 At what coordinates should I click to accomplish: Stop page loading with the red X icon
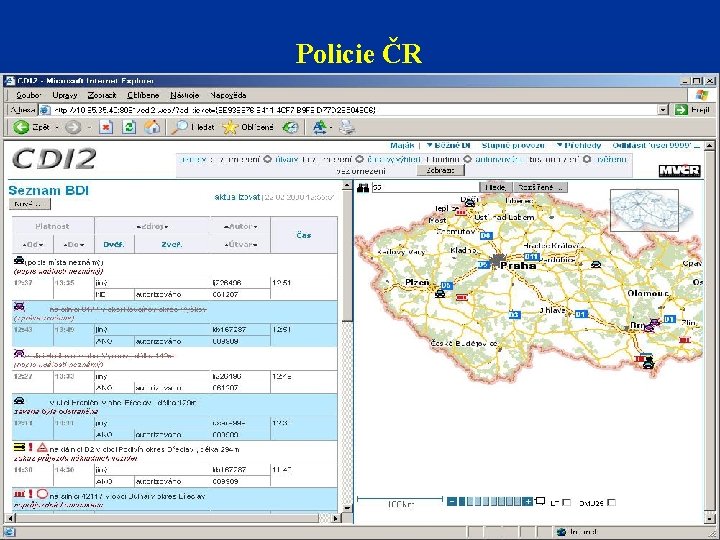tap(106, 127)
